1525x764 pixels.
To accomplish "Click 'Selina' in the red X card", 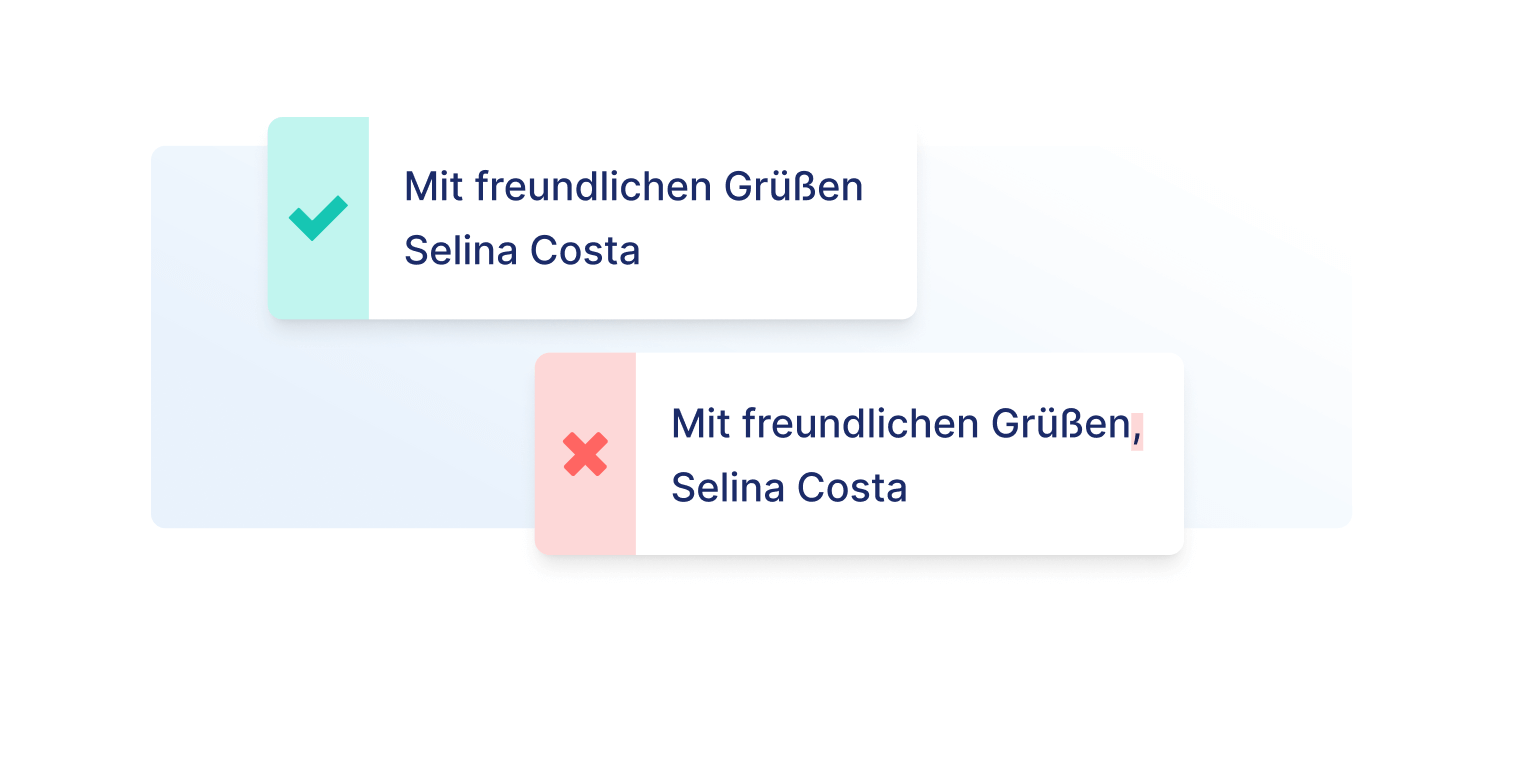I will tap(725, 488).
